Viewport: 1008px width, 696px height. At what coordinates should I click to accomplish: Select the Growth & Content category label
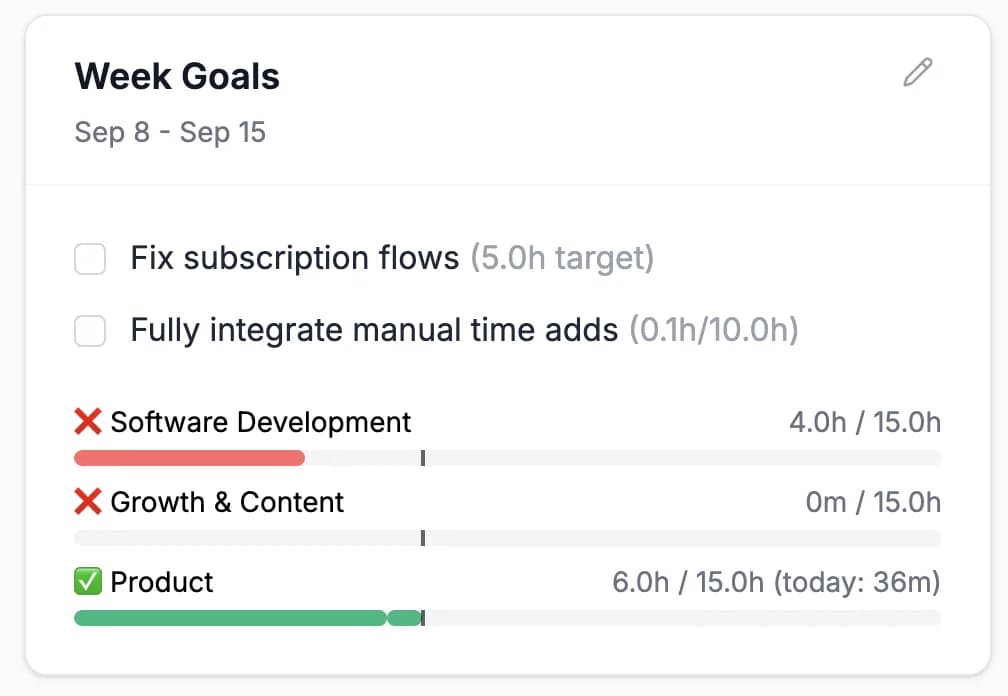(x=227, y=501)
